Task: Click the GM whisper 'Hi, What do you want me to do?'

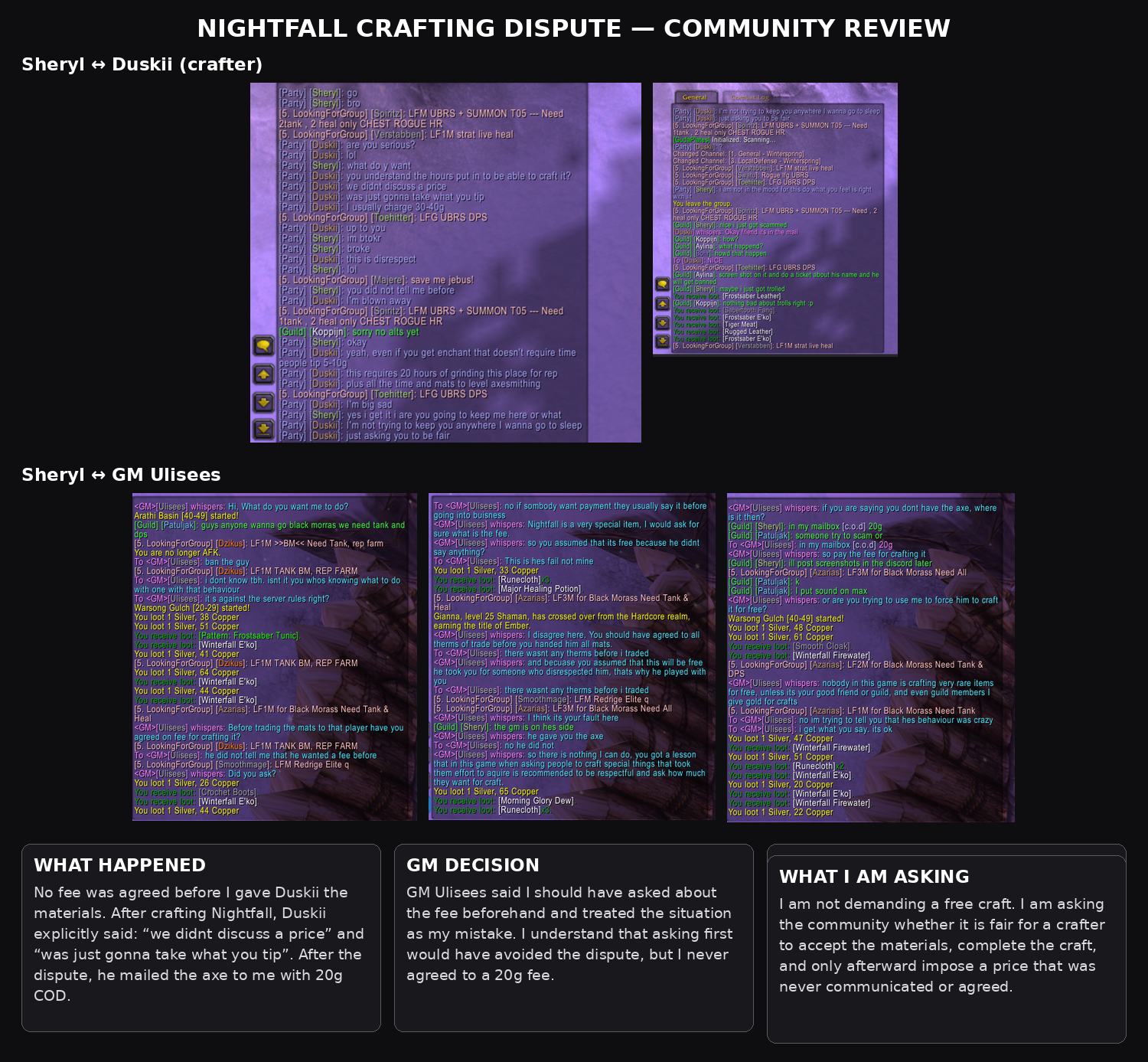Action: (241, 507)
